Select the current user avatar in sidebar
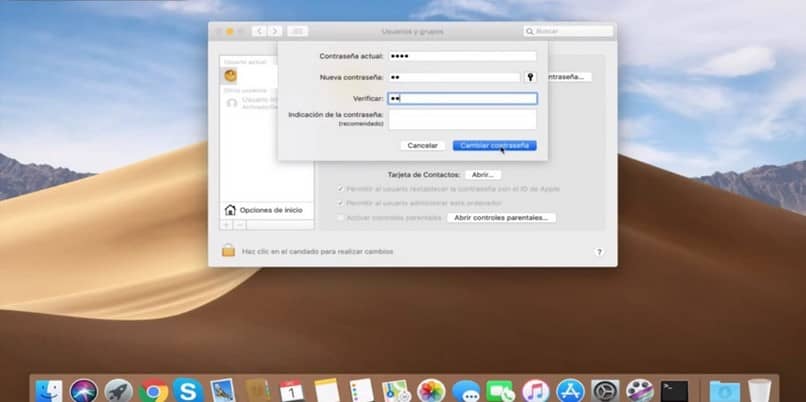Screen dimensions: 806x402 230,76
